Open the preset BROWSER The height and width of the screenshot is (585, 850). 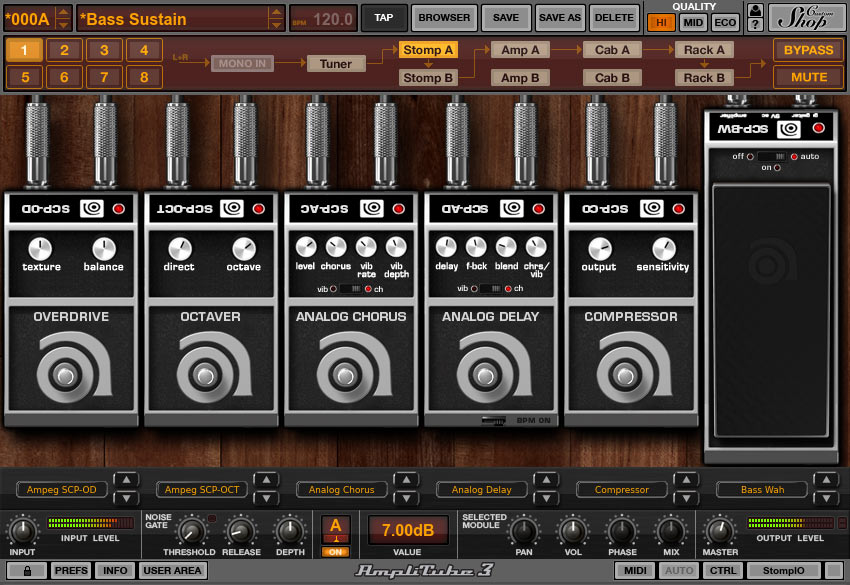444,18
